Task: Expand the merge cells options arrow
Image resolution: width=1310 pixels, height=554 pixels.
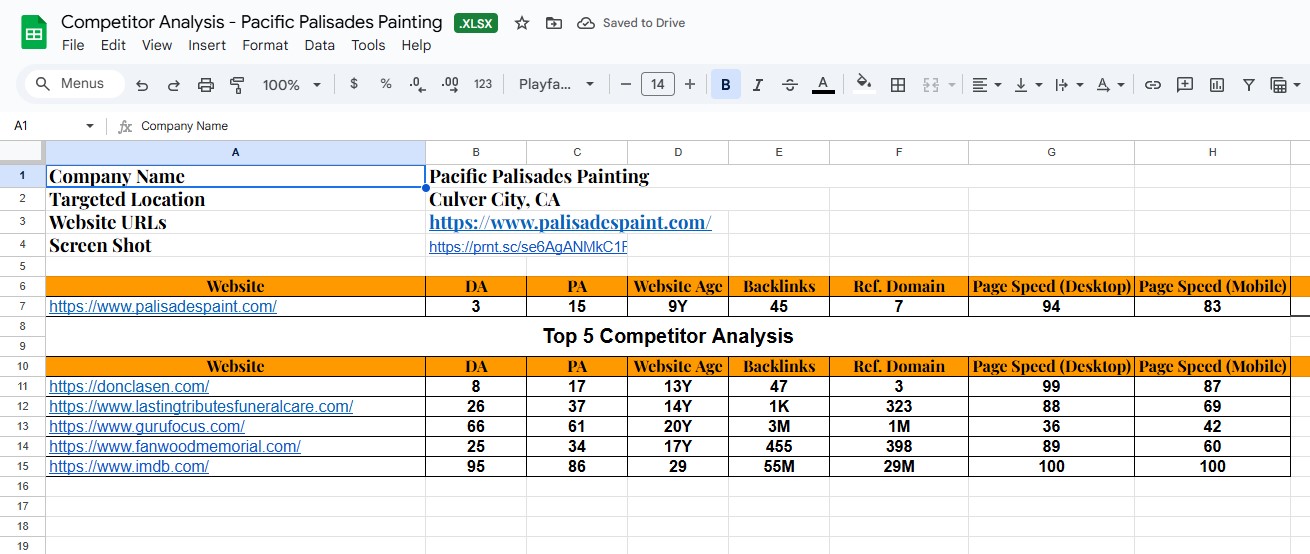Action: coord(952,85)
